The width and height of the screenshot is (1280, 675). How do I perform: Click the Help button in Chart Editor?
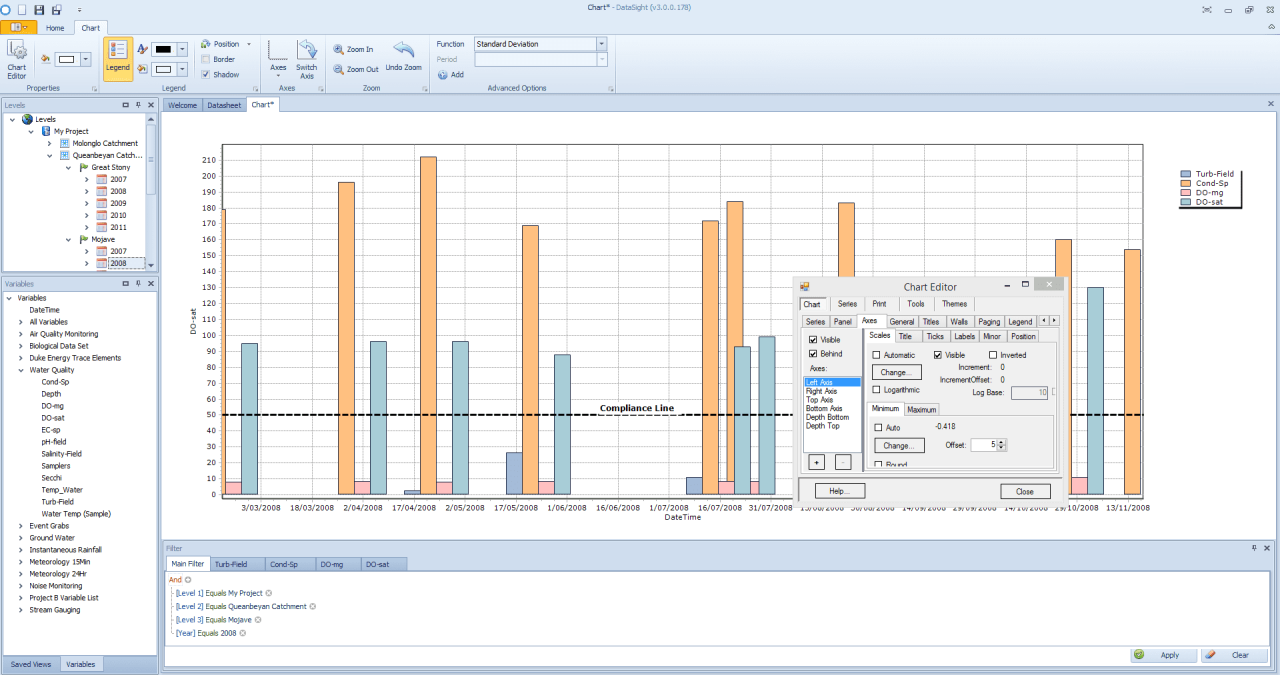pos(838,491)
